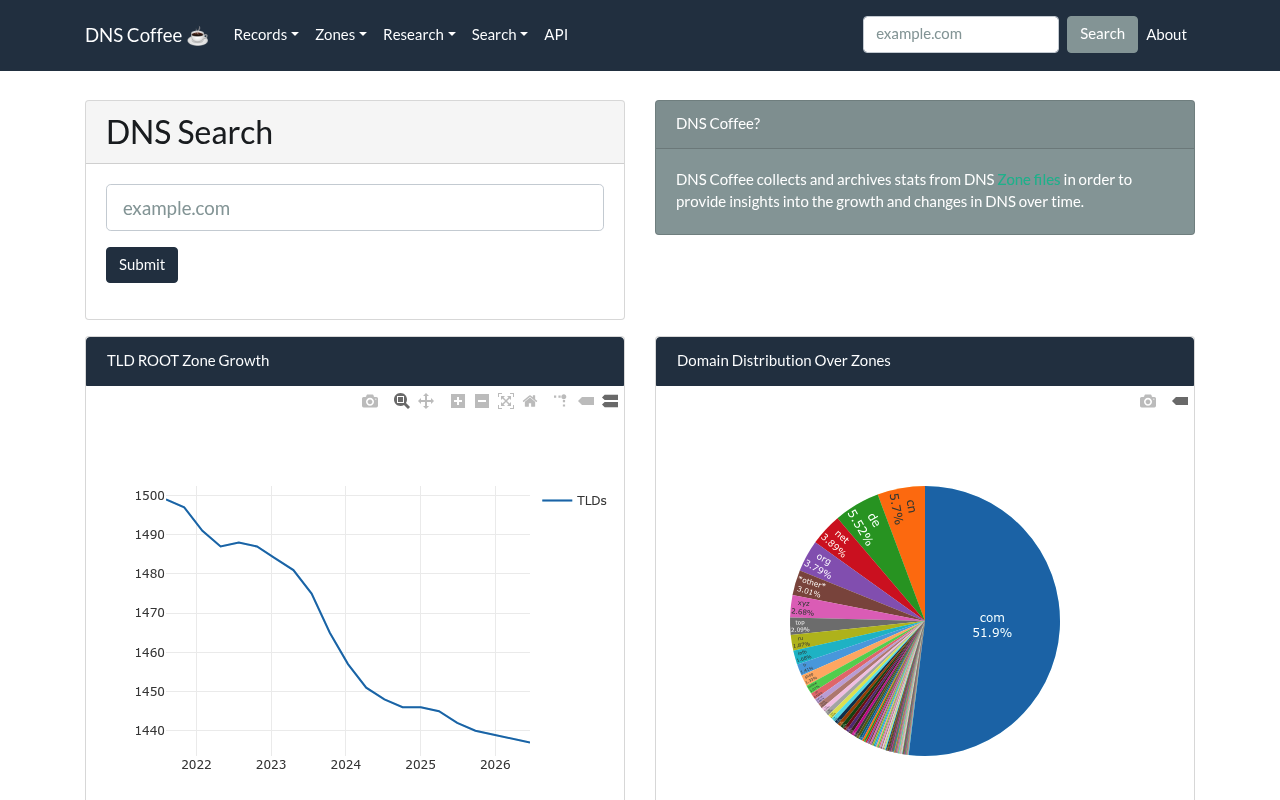Zoom in on the TLD growth chart
This screenshot has height=800, width=1280.
(458, 401)
